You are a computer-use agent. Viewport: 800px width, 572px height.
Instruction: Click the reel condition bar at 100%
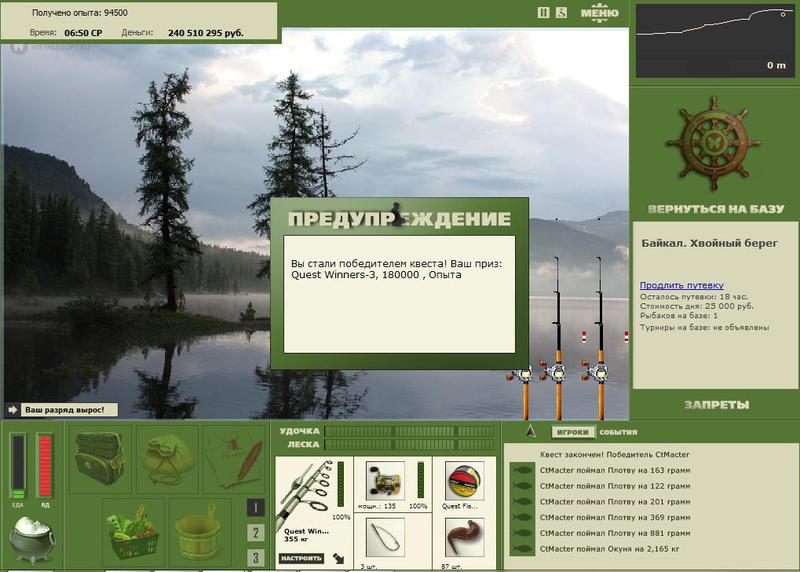420,480
